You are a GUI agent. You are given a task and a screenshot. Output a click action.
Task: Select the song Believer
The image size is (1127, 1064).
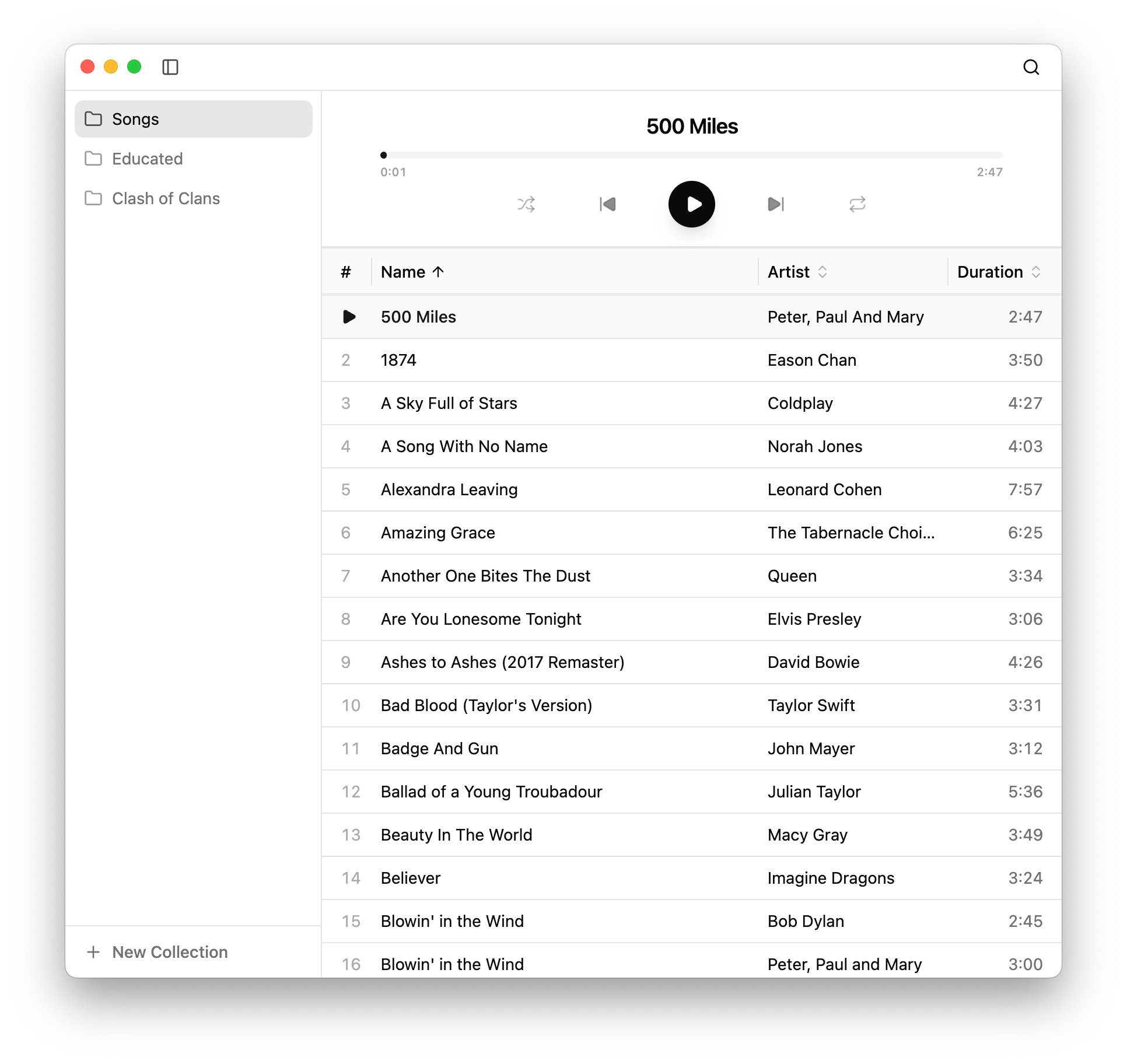click(692, 878)
